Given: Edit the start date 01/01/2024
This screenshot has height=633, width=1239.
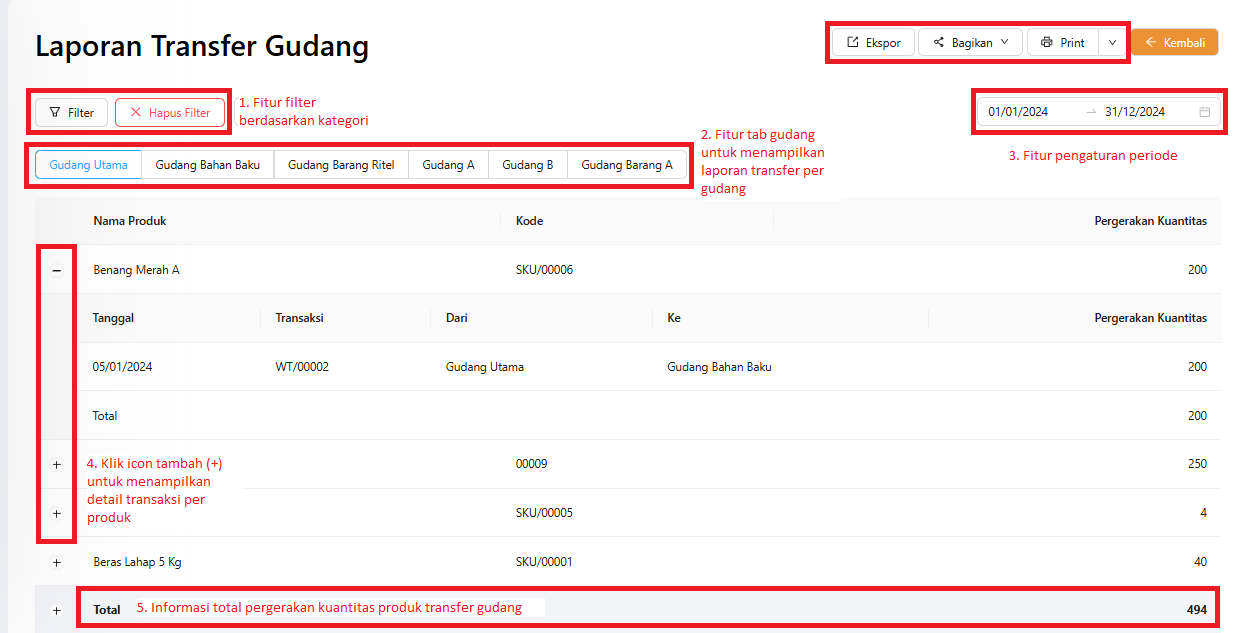Looking at the screenshot, I should 1018,112.
